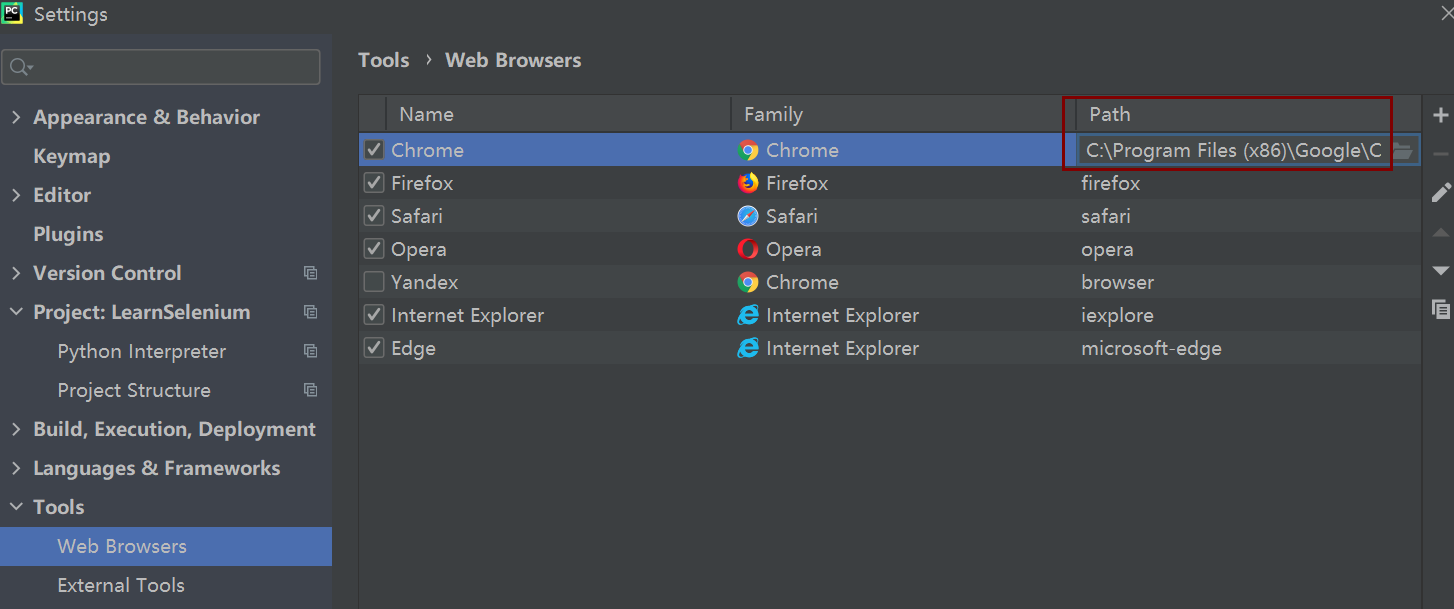Open the Keymap settings page
The image size is (1454, 609).
pos(71,155)
